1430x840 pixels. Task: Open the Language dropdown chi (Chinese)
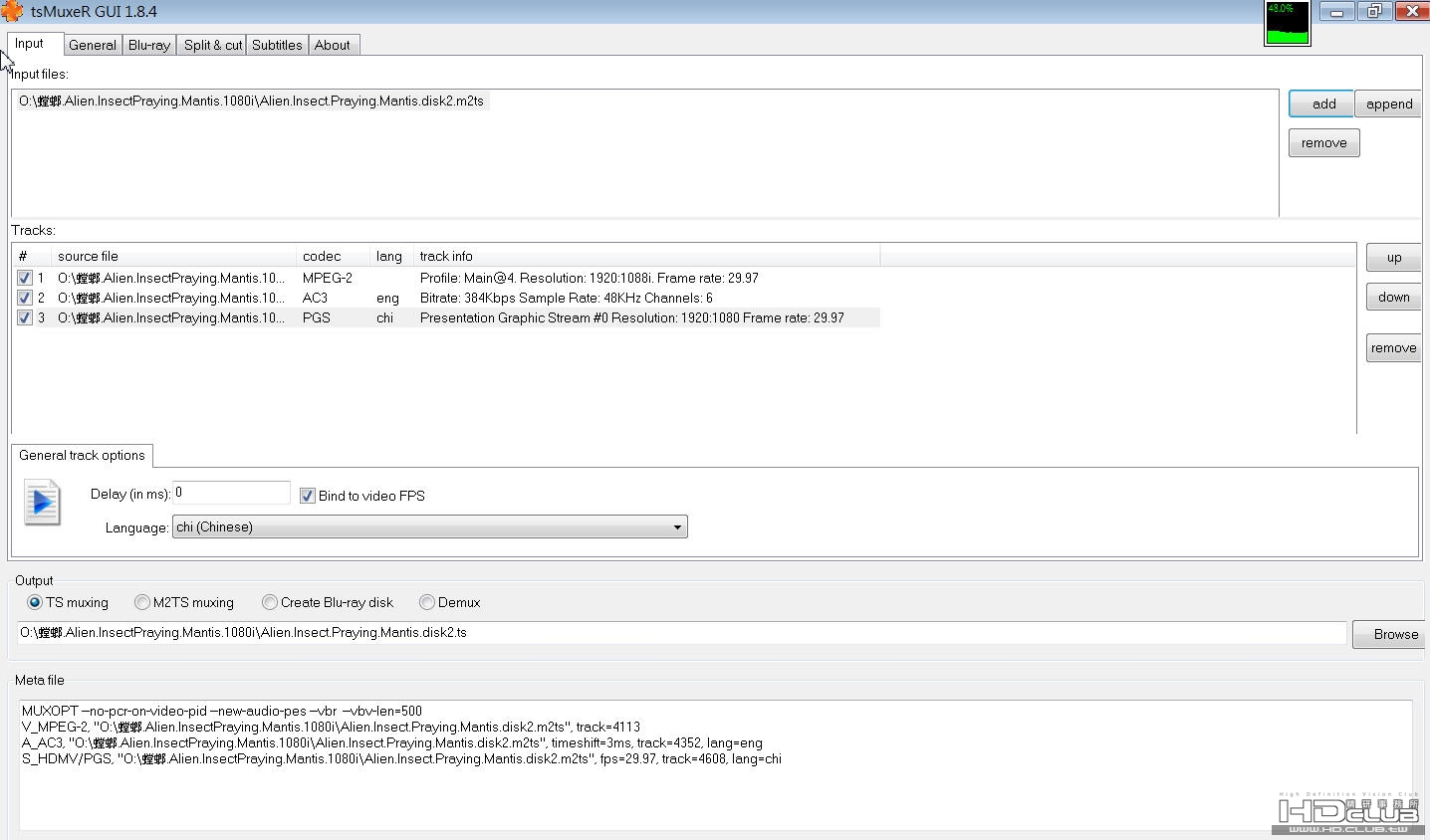(x=430, y=526)
